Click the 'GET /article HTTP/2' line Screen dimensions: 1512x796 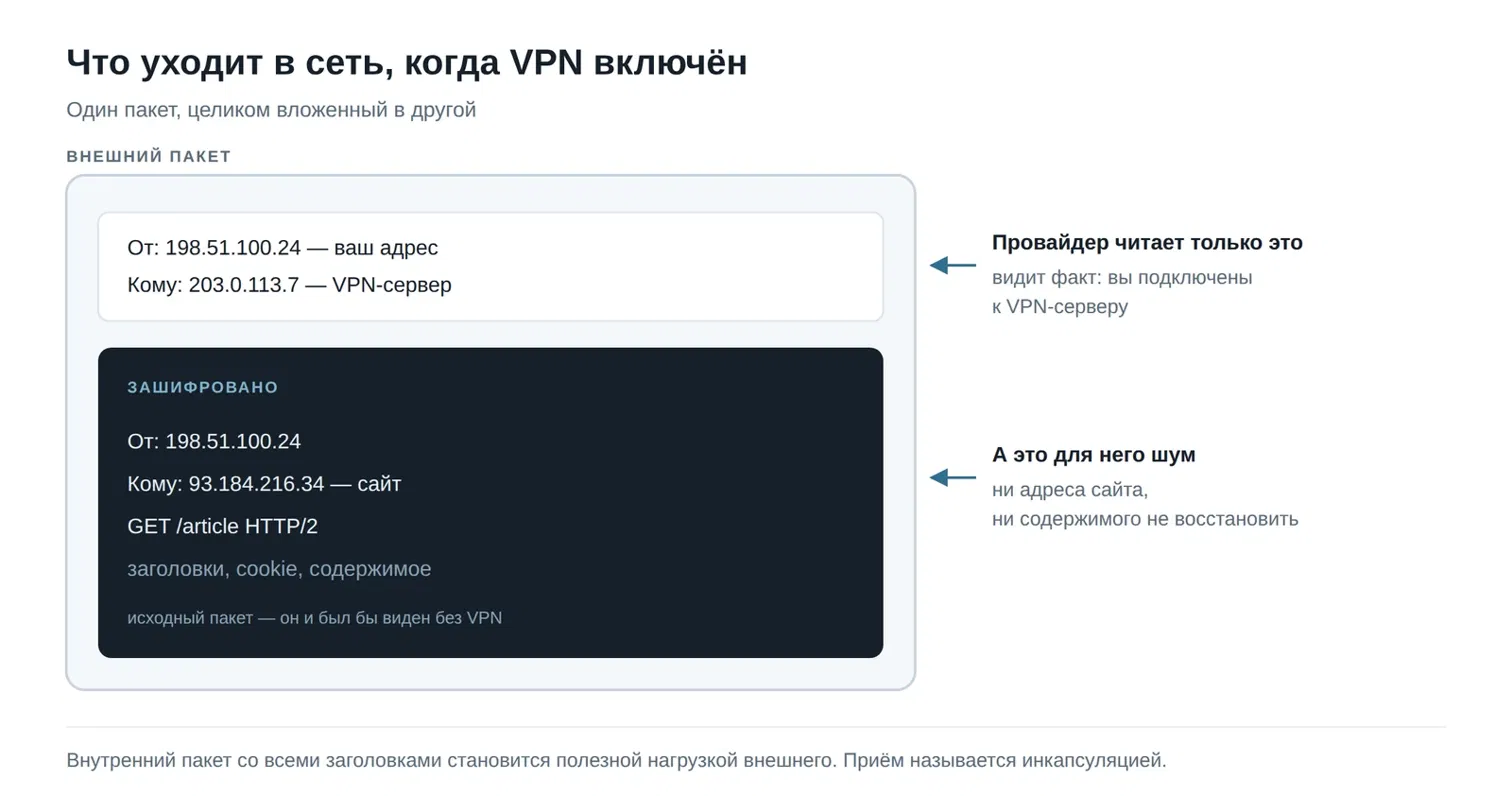(x=222, y=527)
